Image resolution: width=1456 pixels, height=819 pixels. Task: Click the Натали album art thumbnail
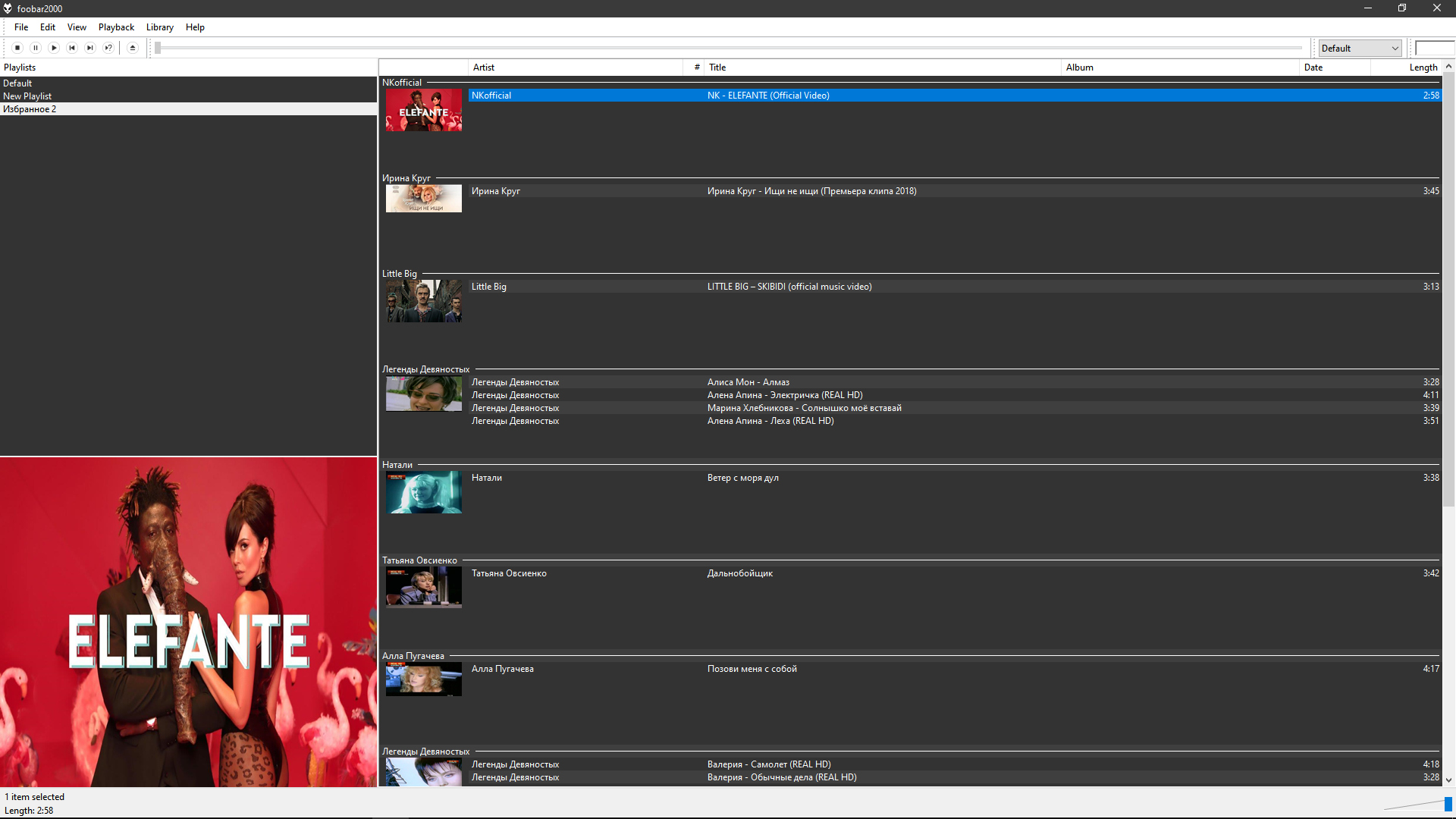tap(423, 492)
